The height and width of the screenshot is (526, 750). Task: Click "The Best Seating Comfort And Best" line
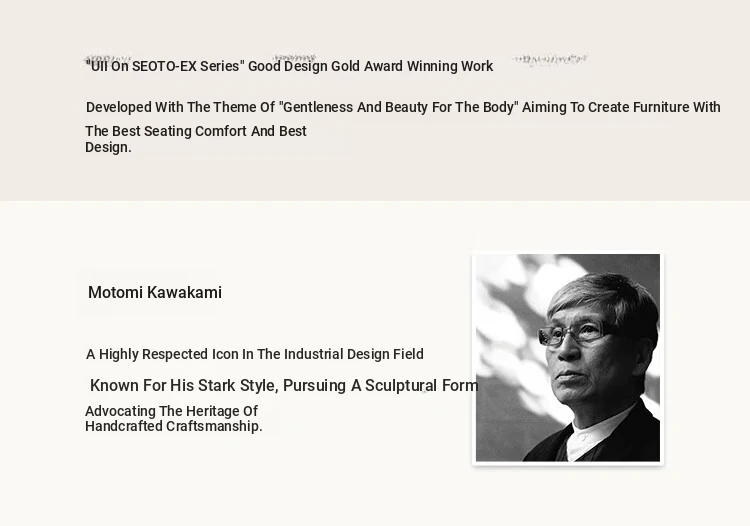pyautogui.click(x=196, y=132)
